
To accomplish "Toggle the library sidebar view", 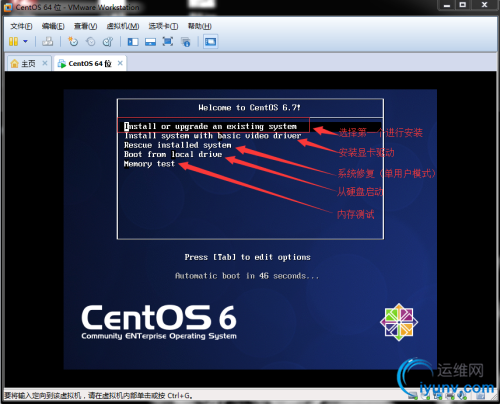I will click(133, 42).
